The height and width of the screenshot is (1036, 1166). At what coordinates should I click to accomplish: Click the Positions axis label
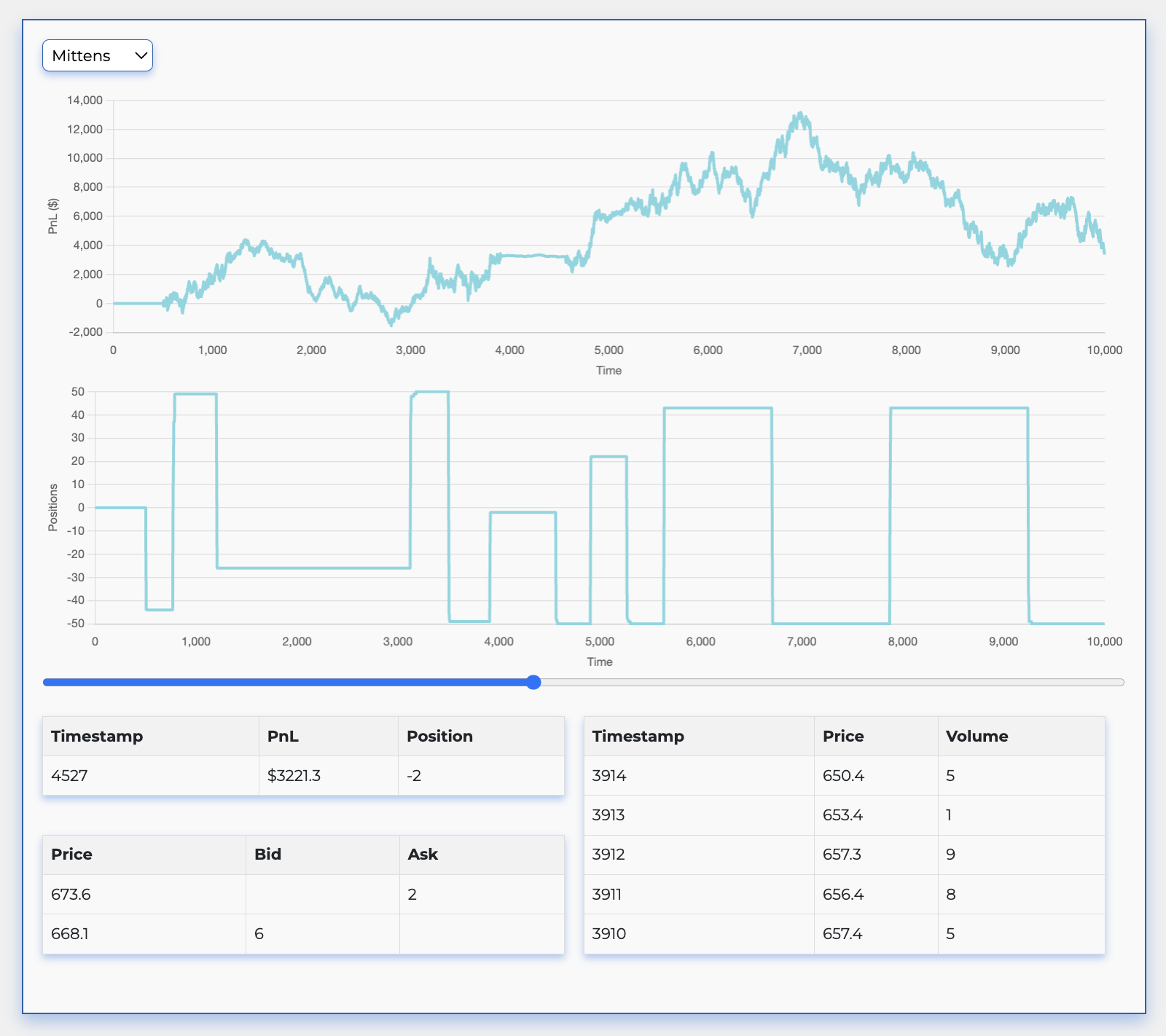pyautogui.click(x=52, y=507)
